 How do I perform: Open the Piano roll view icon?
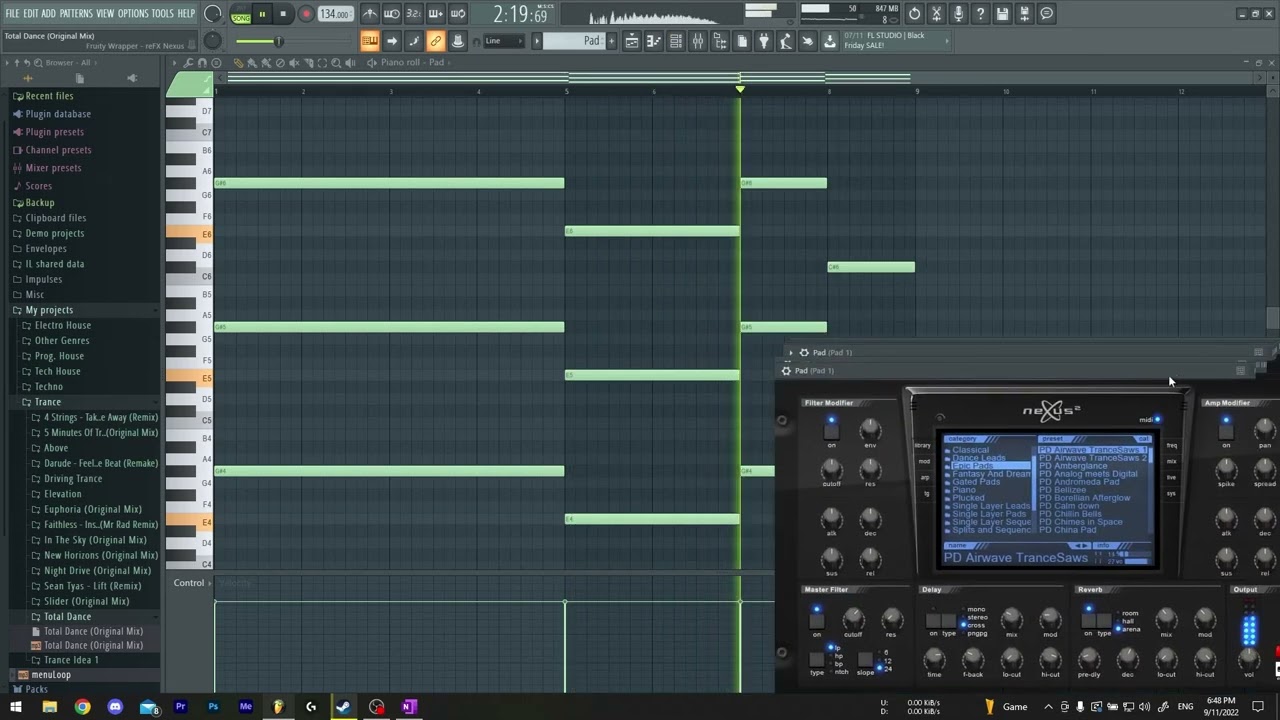click(654, 41)
